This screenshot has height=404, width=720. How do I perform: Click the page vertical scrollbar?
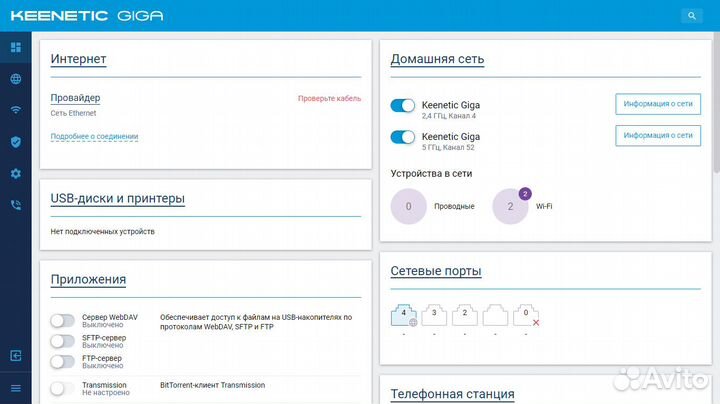717,102
